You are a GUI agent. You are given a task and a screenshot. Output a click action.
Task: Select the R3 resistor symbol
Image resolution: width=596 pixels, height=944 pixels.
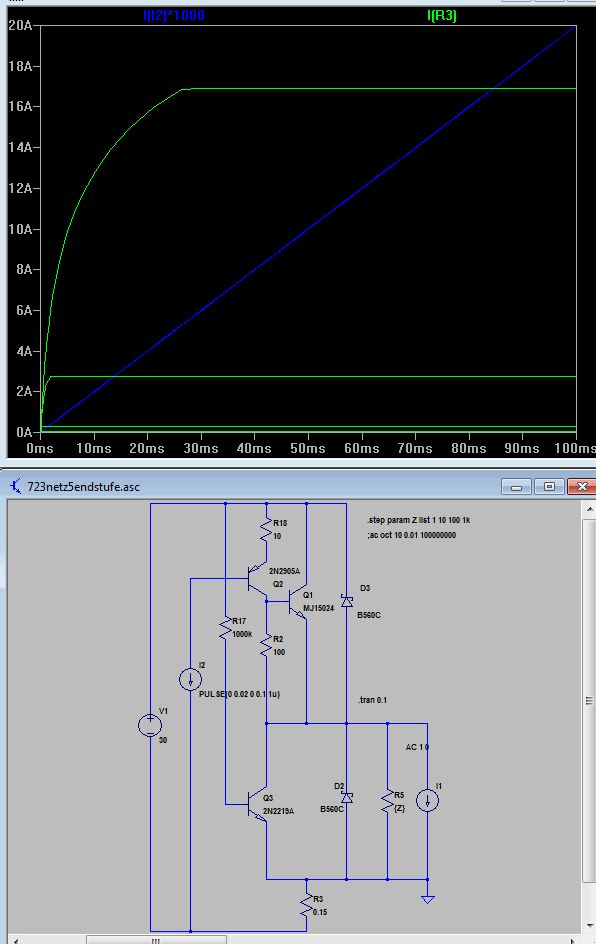(306, 905)
